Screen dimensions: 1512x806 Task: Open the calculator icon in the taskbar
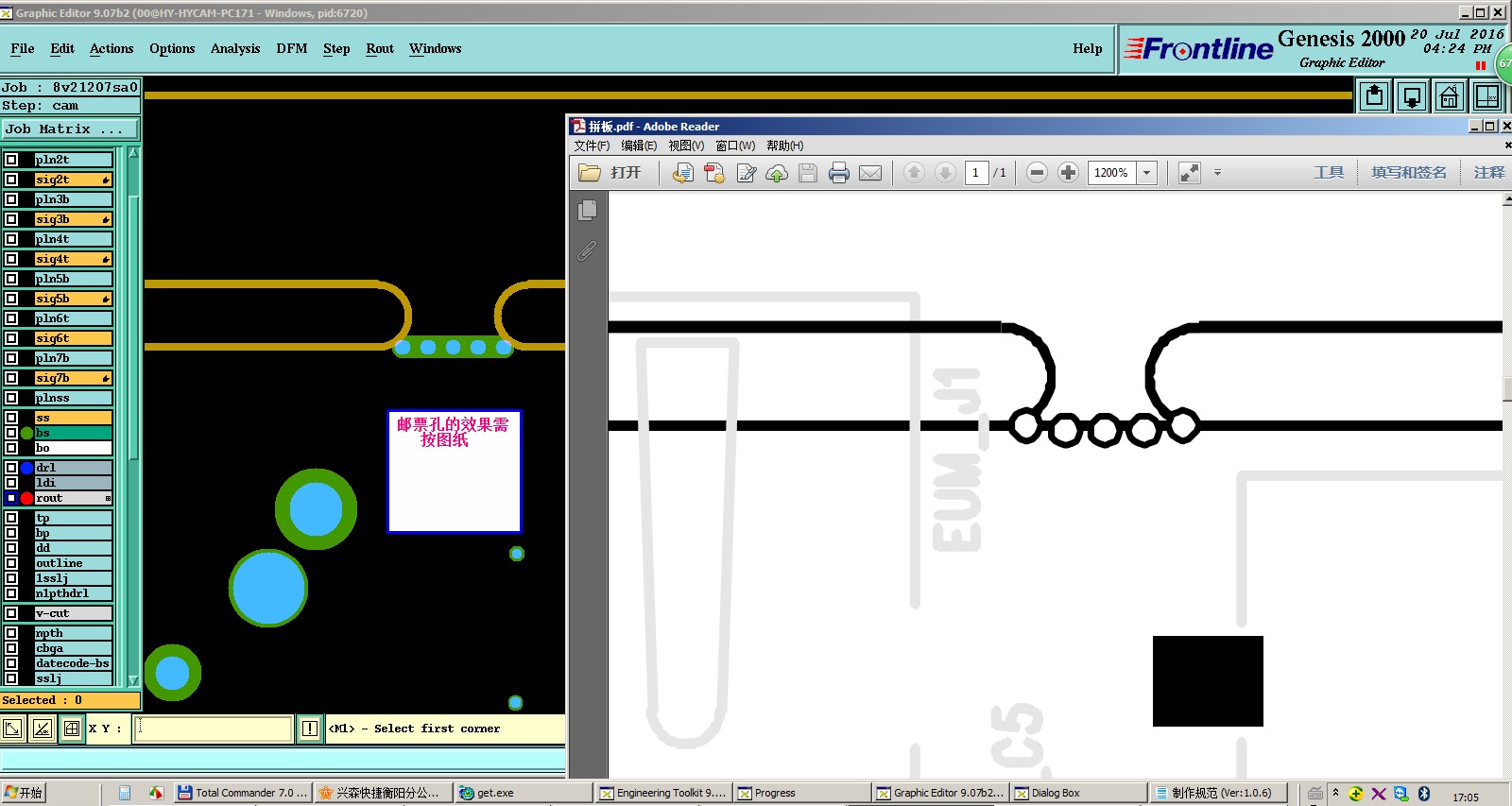tap(125, 793)
